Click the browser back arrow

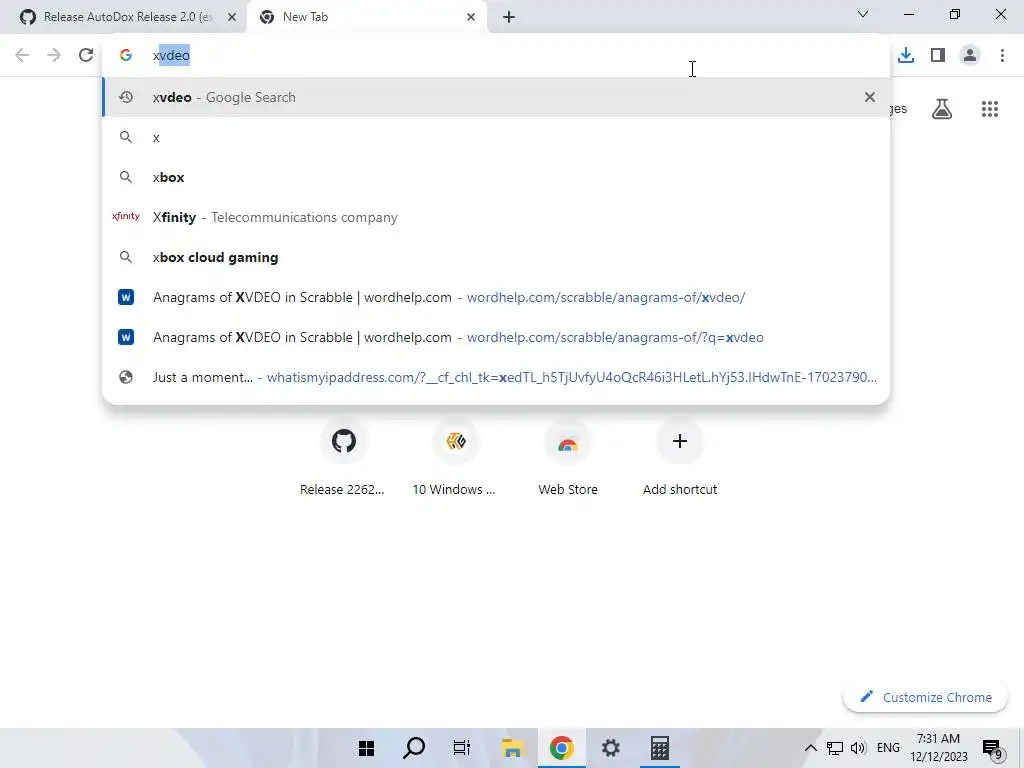tap(22, 56)
